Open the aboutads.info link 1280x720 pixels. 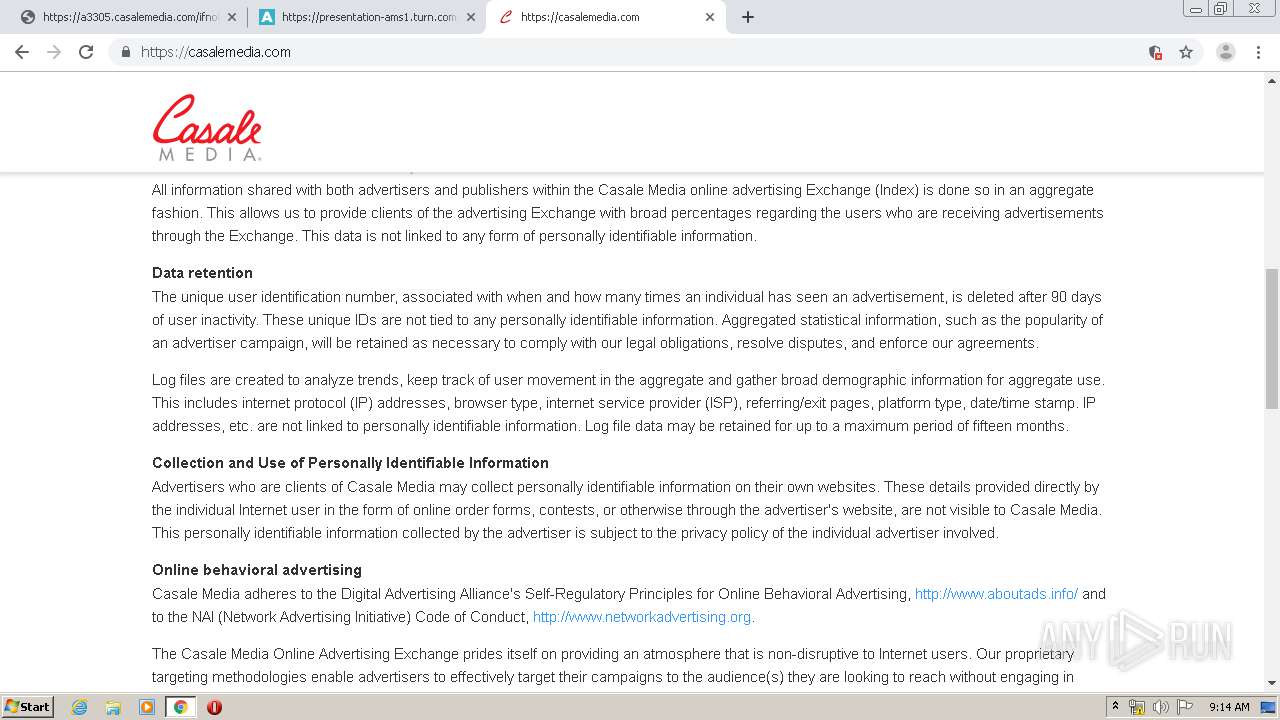pyautogui.click(x=996, y=594)
